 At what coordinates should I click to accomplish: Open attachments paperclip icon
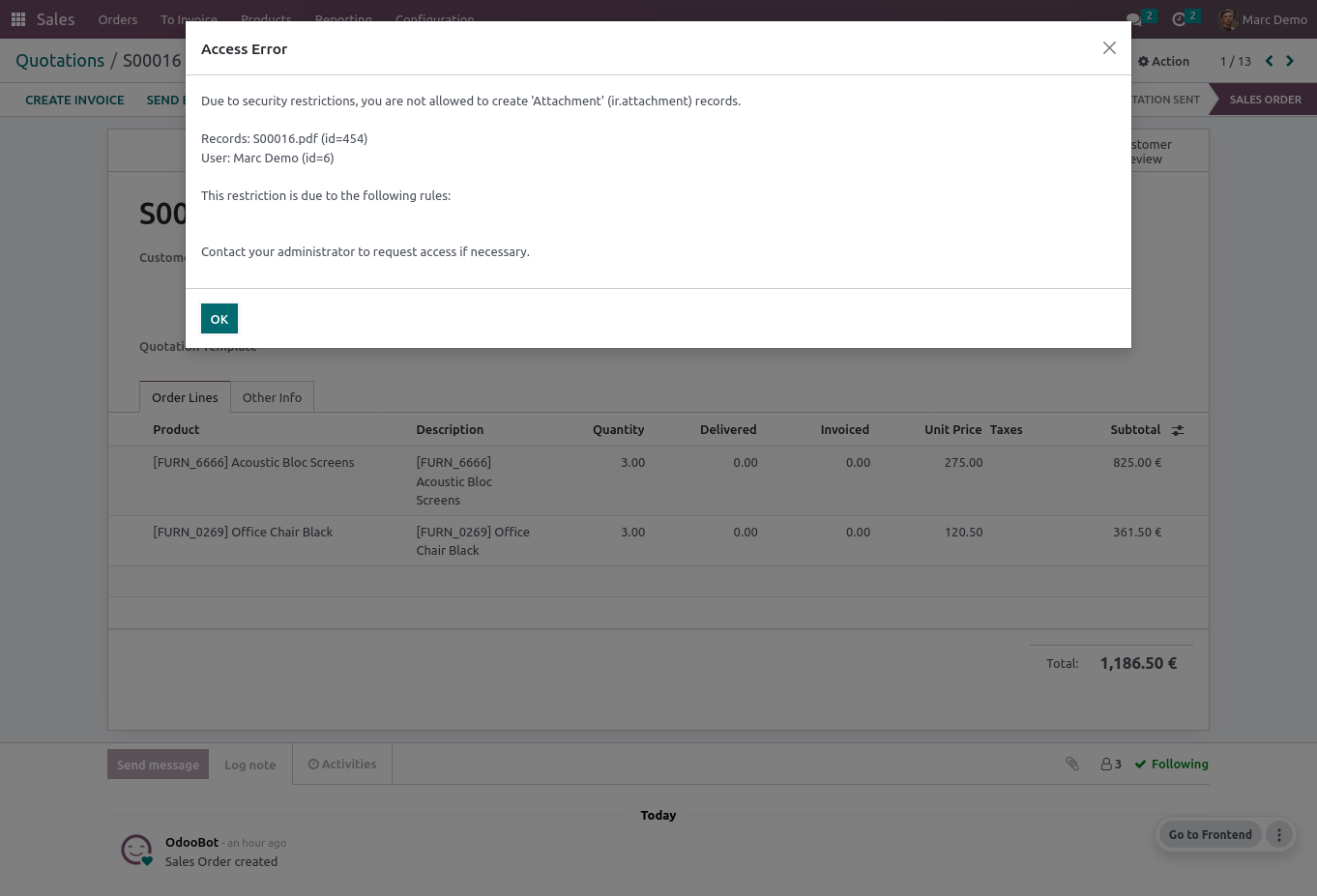[1072, 764]
